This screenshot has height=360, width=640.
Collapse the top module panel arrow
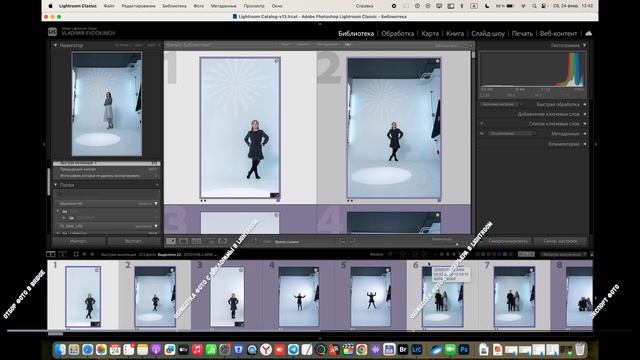coord(320,24)
